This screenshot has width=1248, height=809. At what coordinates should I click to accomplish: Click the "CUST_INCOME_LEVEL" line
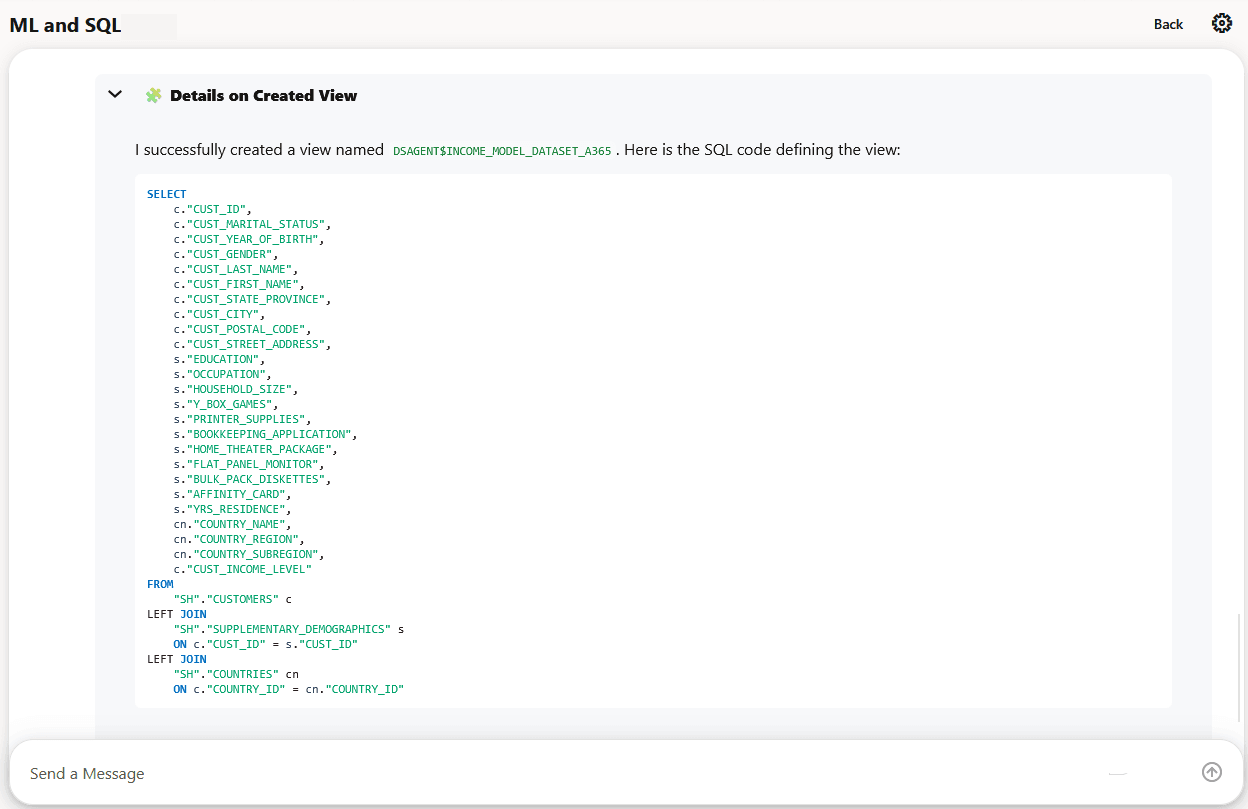242,569
